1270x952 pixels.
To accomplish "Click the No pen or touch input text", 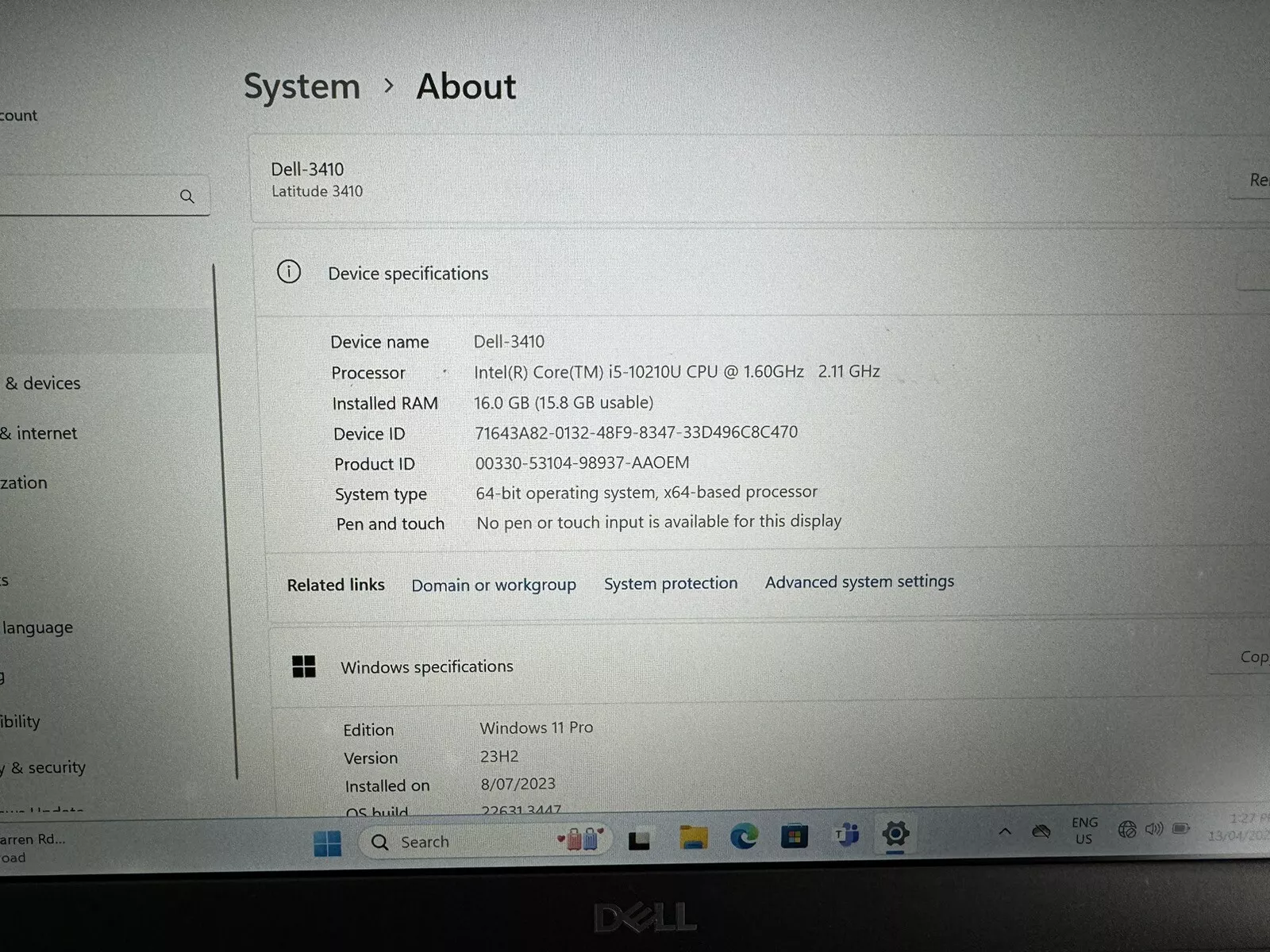I will tap(659, 522).
